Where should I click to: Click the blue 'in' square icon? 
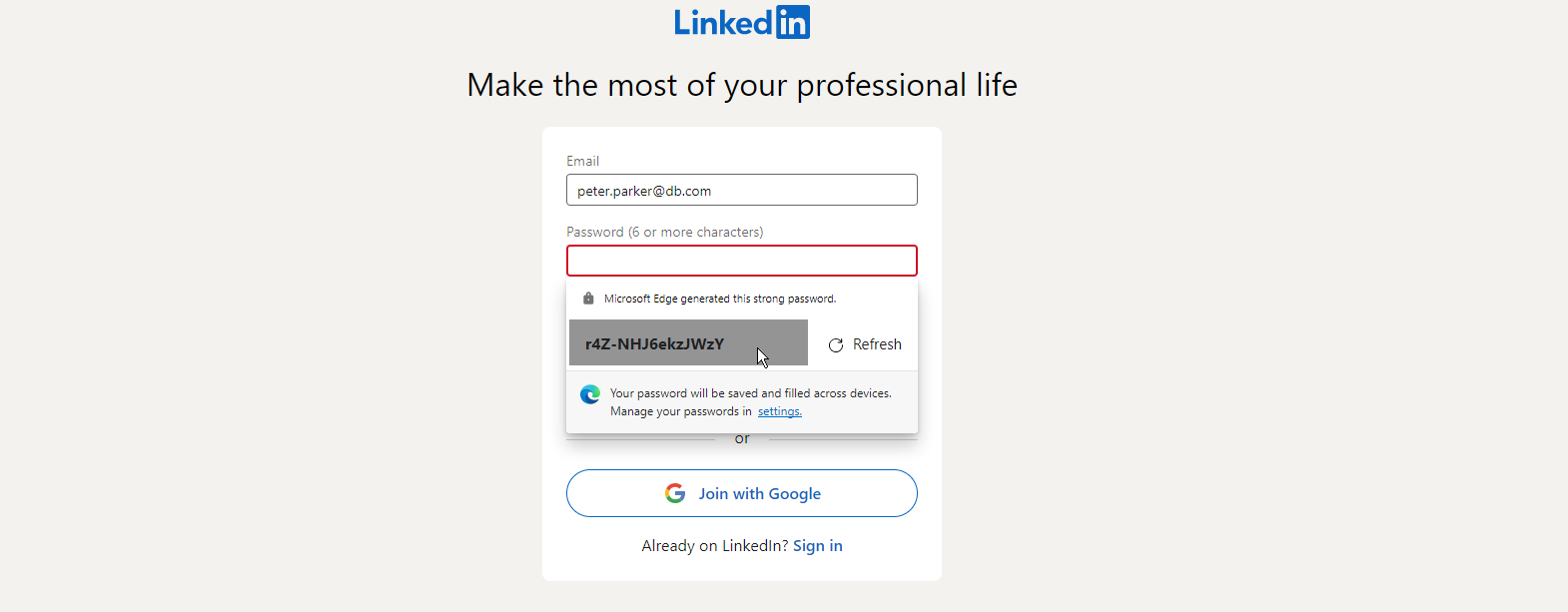[x=793, y=22]
